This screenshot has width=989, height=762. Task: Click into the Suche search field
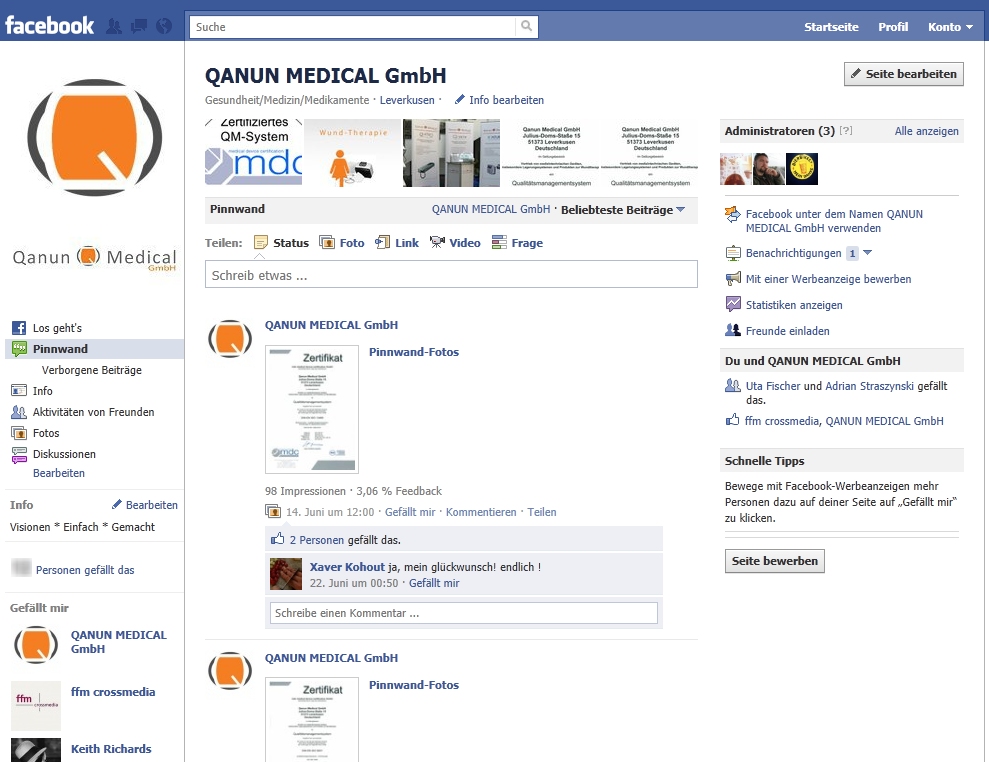click(x=353, y=26)
